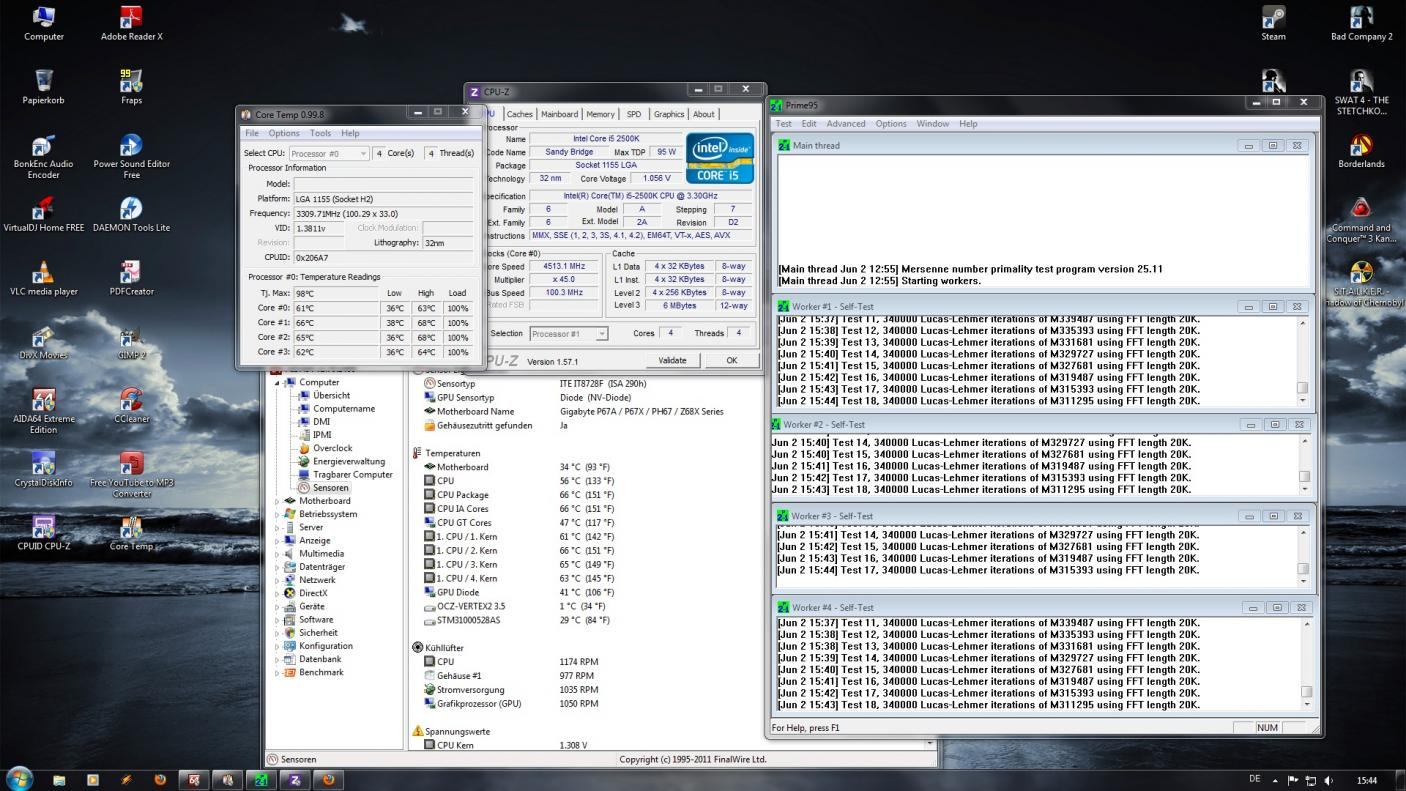The width and height of the screenshot is (1406, 791).
Task: Expand the Betriebssystem tree node
Action: pyautogui.click(x=279, y=514)
